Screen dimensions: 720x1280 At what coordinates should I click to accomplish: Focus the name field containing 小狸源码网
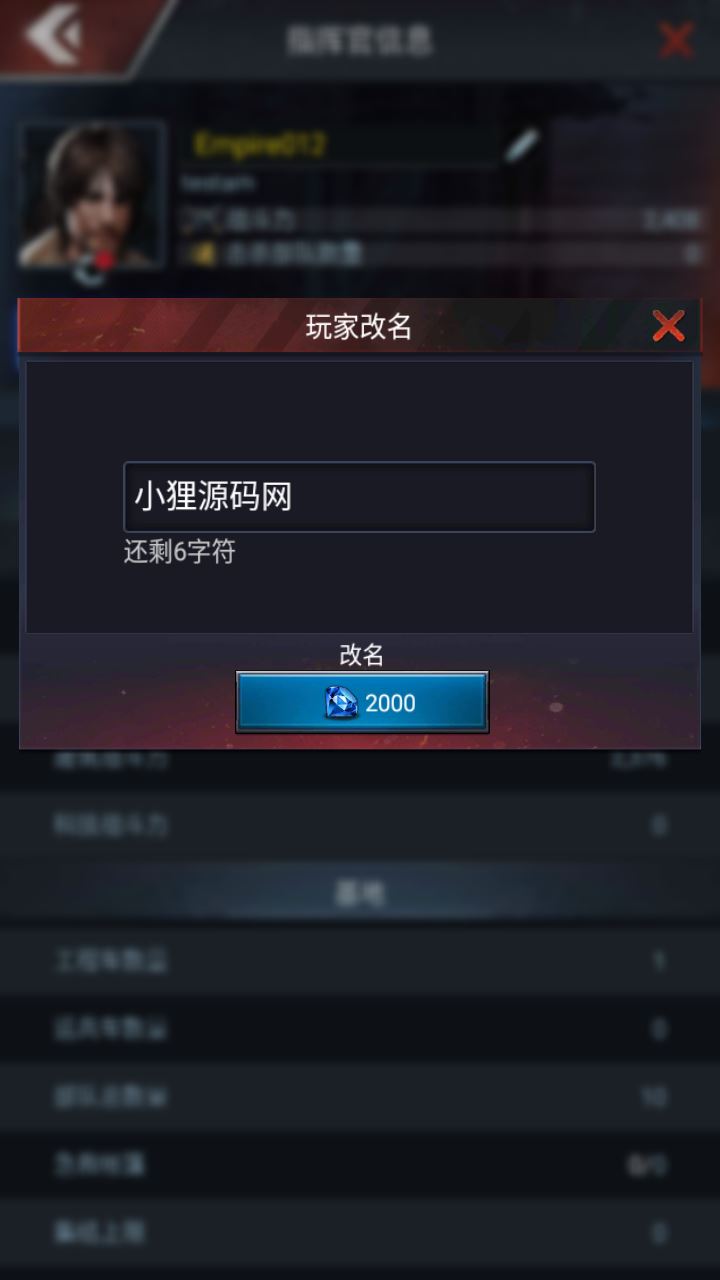pyautogui.click(x=359, y=497)
